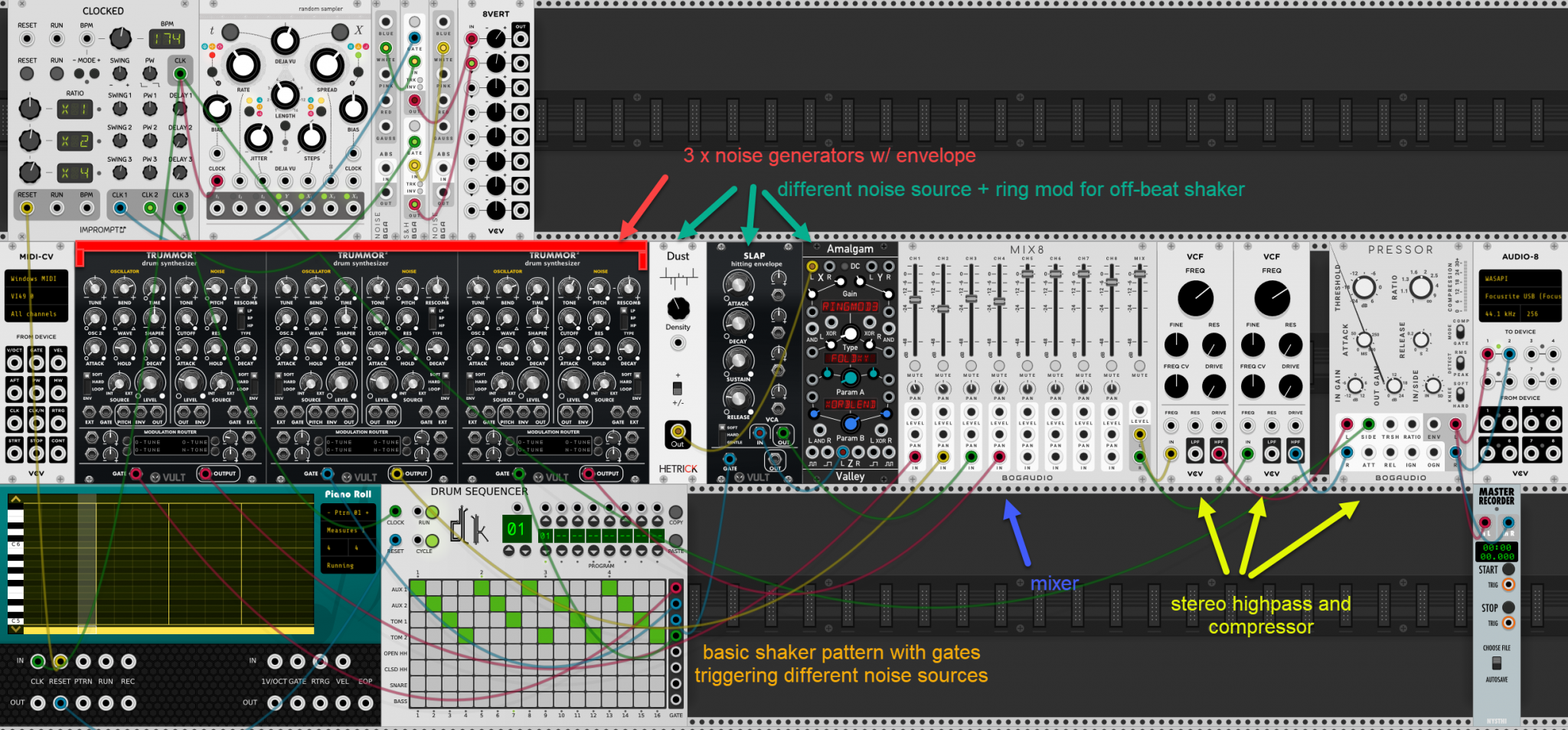The height and width of the screenshot is (730, 1568).
Task: Click the HPF output jack on the second VCF
Action: click(1295, 453)
